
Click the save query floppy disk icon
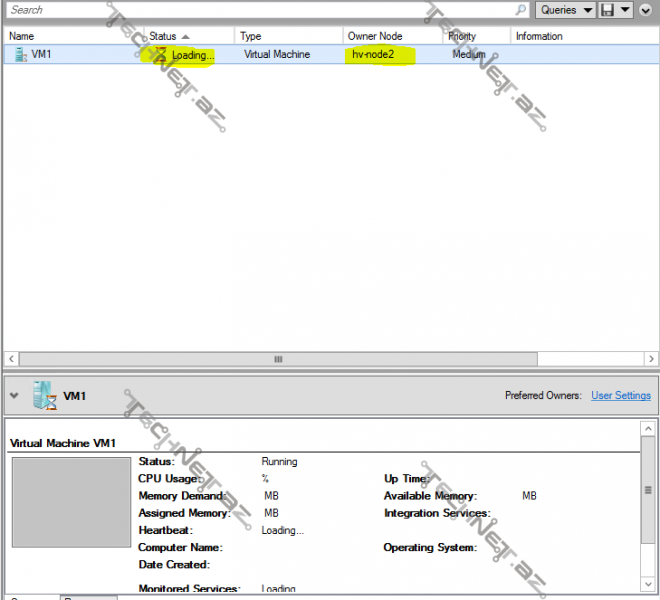(x=607, y=10)
